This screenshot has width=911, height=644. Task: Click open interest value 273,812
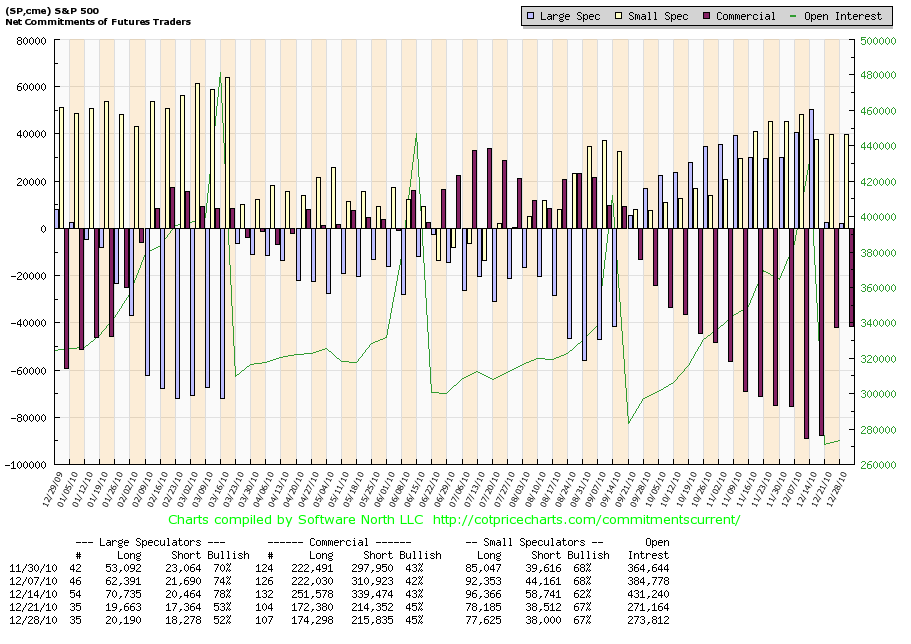pyautogui.click(x=648, y=620)
